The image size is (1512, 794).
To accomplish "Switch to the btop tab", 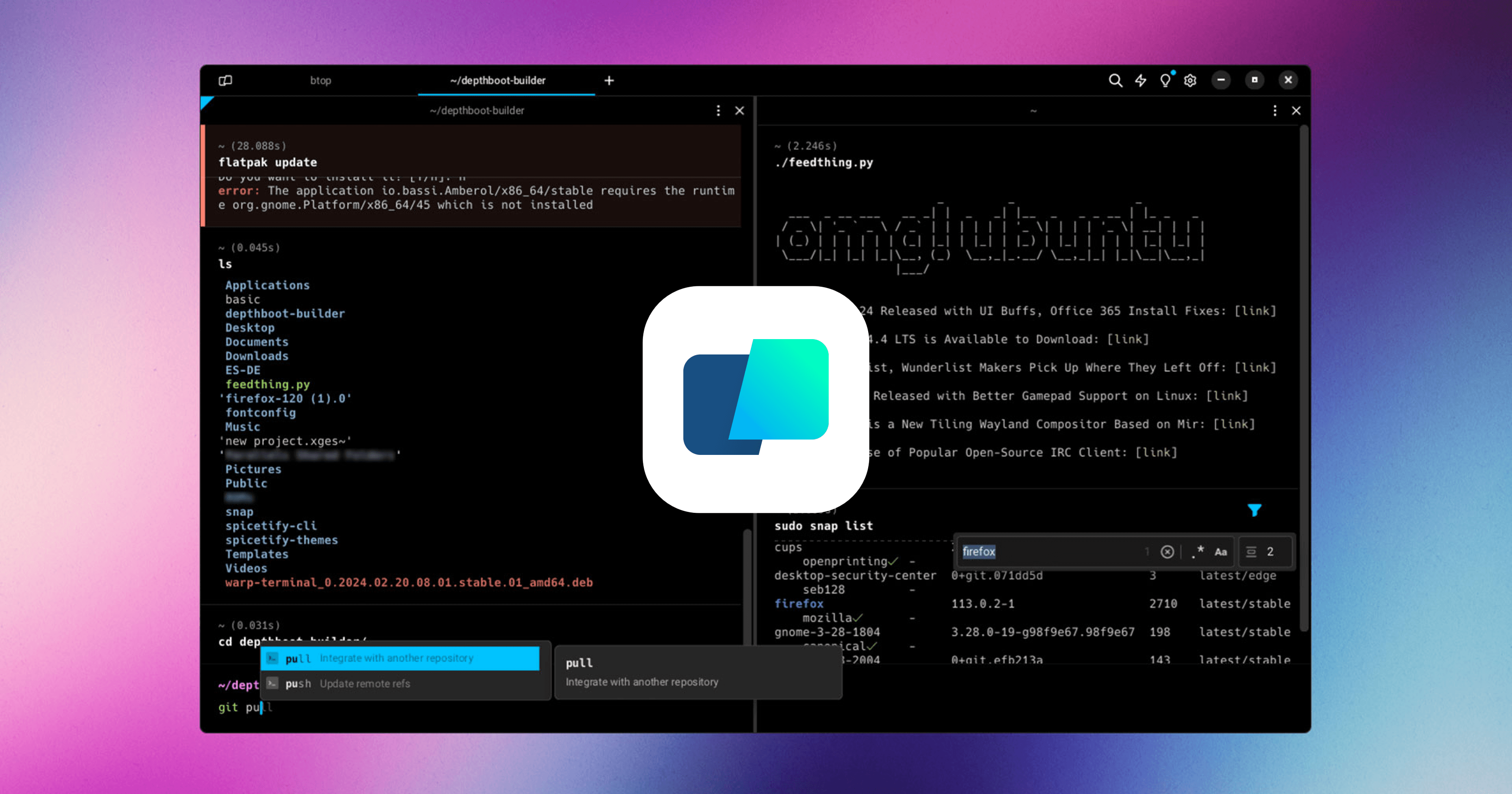I will (x=321, y=80).
